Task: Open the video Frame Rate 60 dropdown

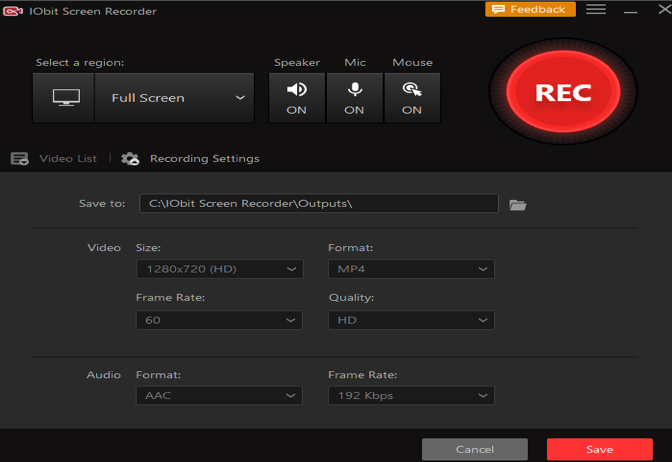Action: click(x=219, y=320)
